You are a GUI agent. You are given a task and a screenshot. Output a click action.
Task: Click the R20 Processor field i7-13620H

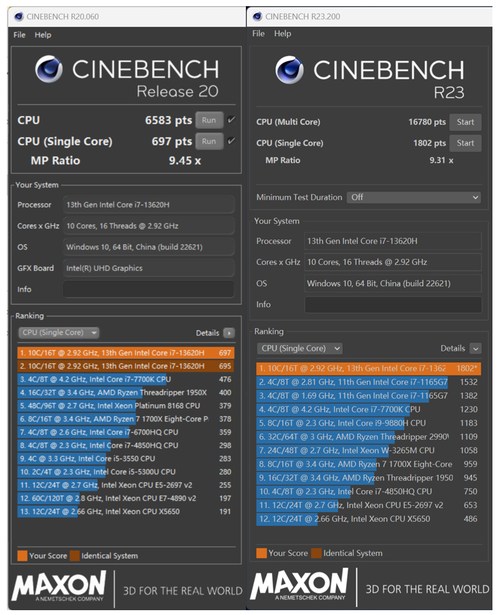pyautogui.click(x=149, y=205)
